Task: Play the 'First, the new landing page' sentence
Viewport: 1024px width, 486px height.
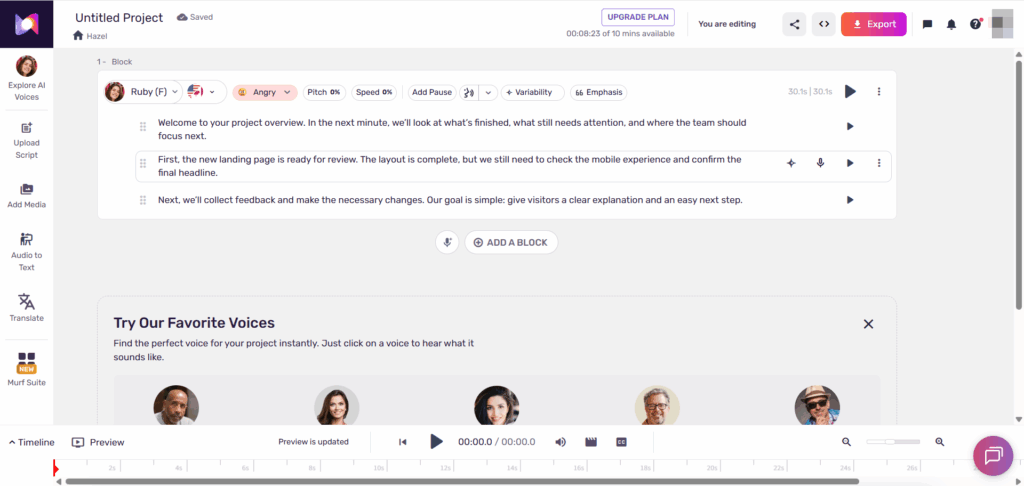Action: tap(850, 163)
